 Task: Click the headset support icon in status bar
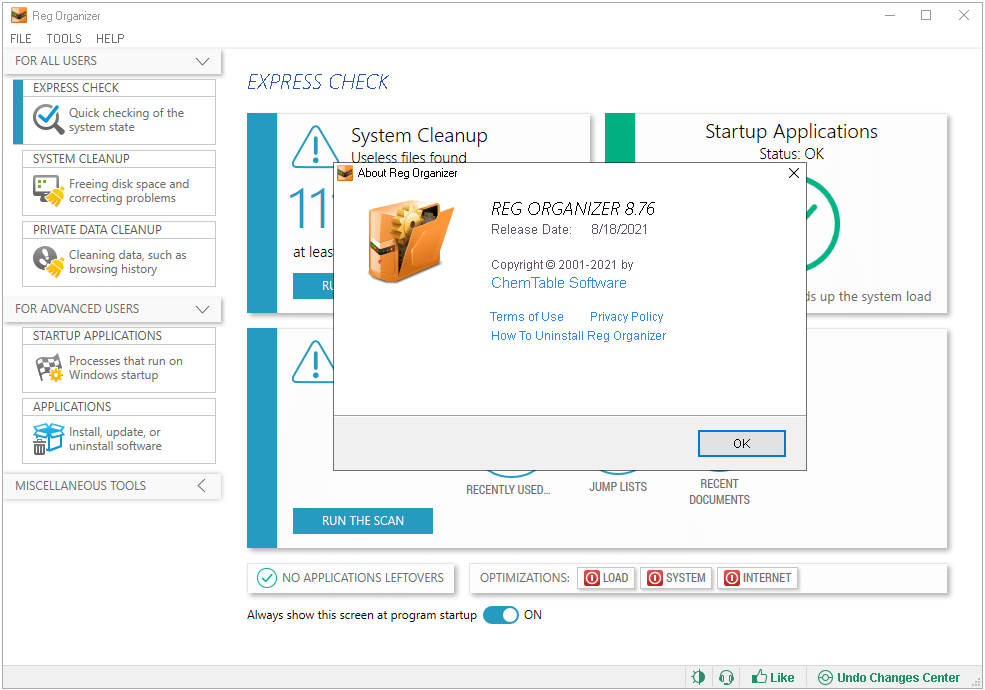726,677
